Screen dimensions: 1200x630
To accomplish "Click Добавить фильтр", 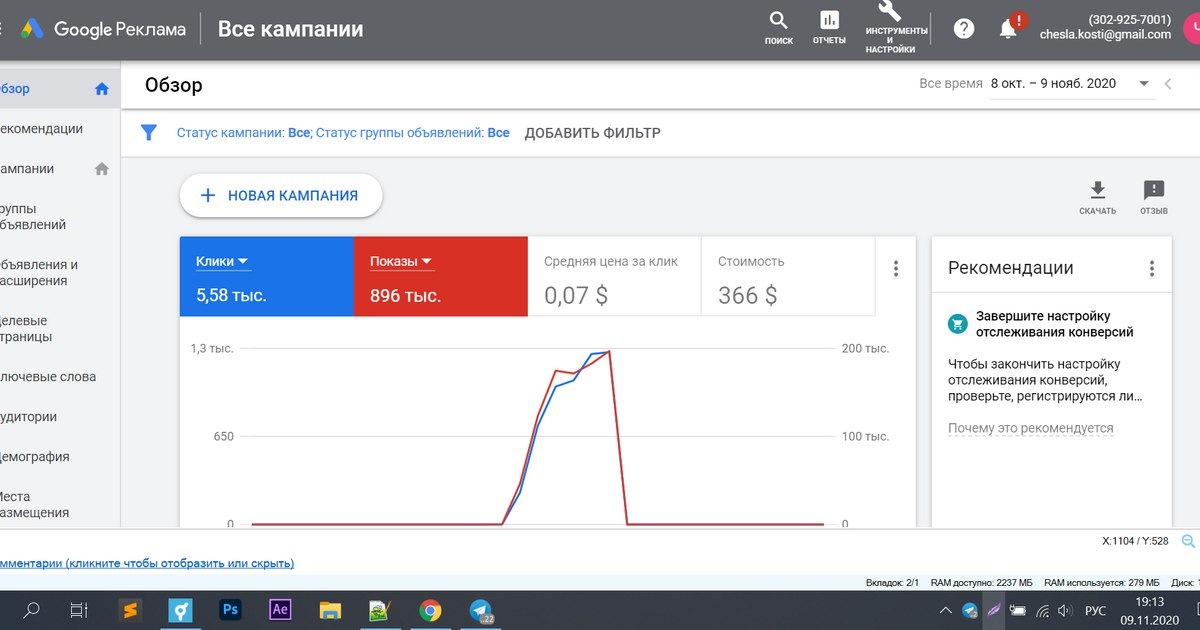I will 593,133.
